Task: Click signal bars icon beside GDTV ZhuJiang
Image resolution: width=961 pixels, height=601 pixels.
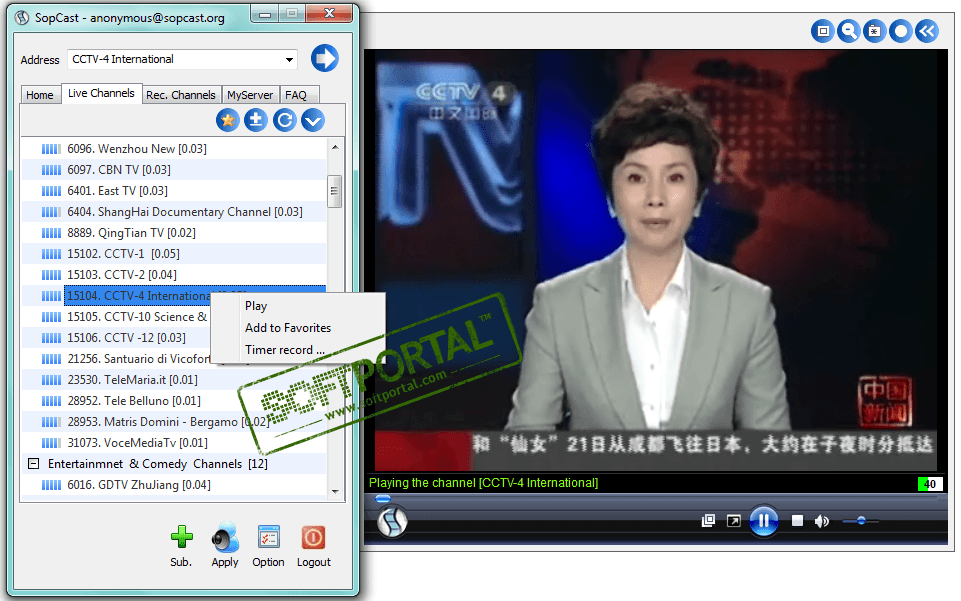Action: click(51, 485)
